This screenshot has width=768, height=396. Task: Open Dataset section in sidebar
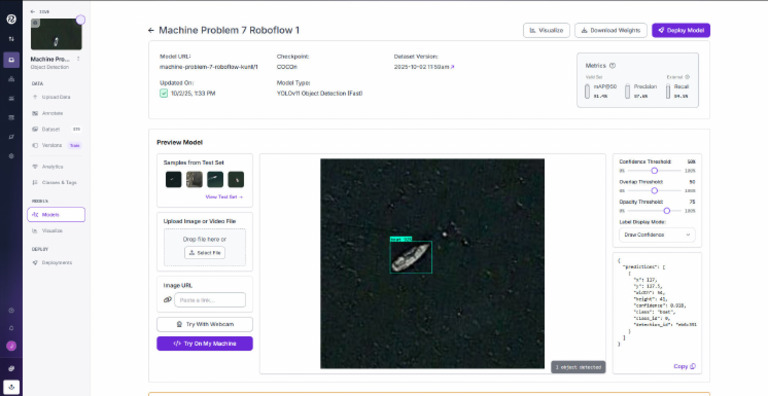[51, 129]
